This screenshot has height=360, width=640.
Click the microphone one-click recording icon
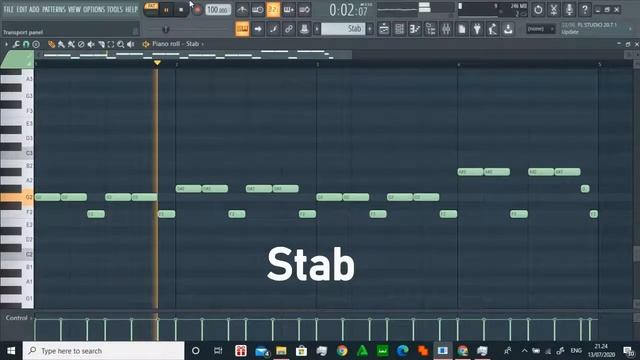click(x=569, y=10)
